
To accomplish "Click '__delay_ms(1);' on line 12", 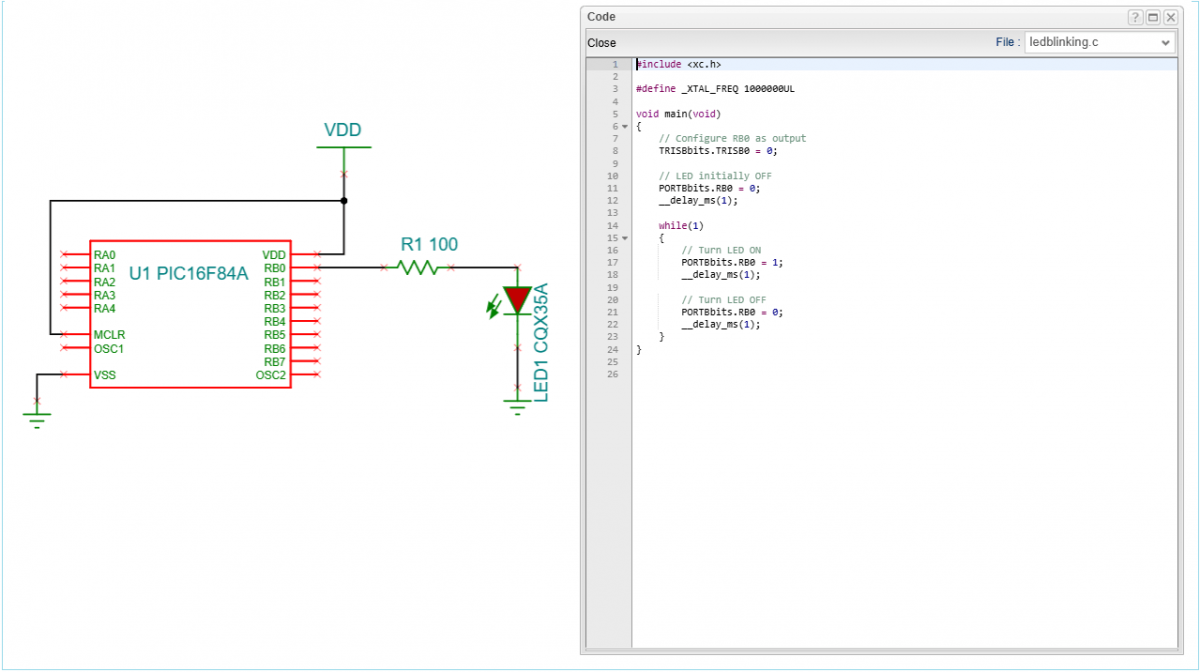I will click(698, 200).
